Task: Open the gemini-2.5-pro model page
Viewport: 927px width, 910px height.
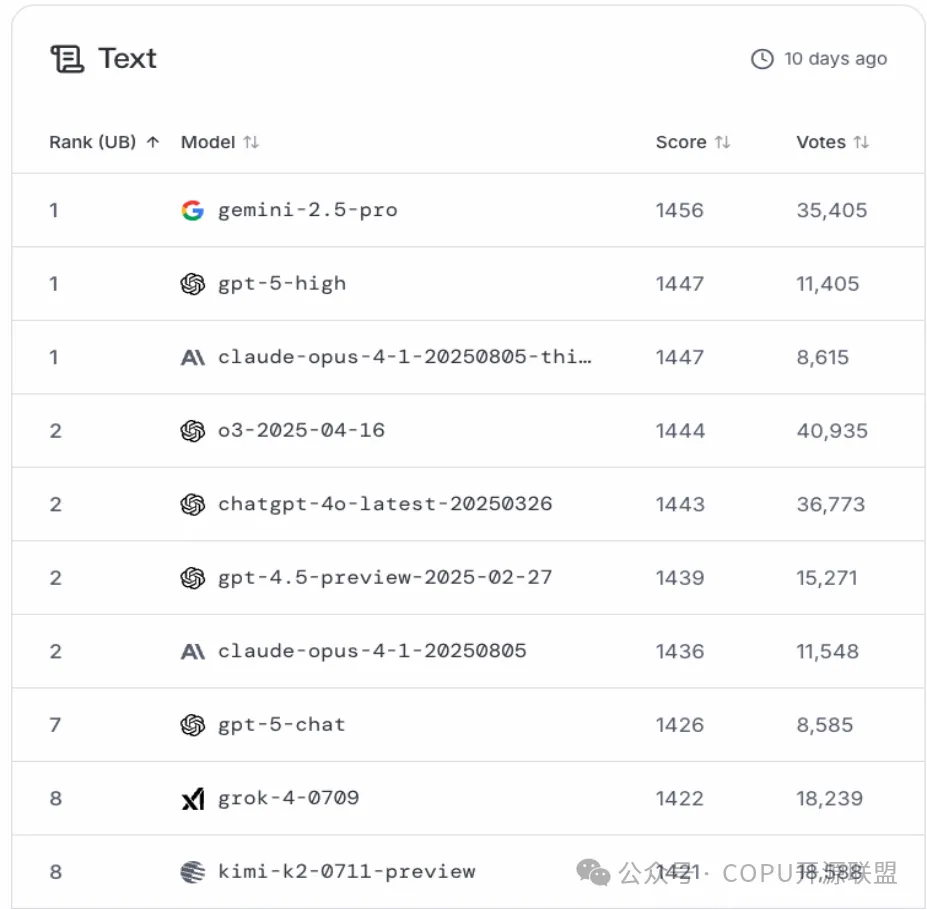Action: pos(306,210)
